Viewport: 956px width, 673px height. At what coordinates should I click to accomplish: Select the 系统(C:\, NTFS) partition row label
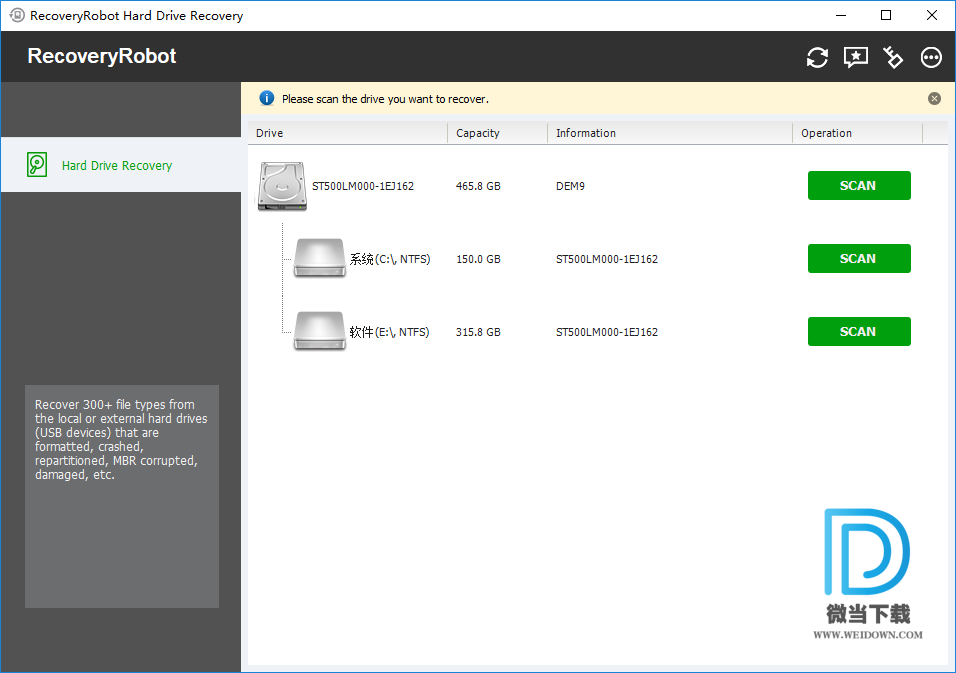(x=390, y=259)
